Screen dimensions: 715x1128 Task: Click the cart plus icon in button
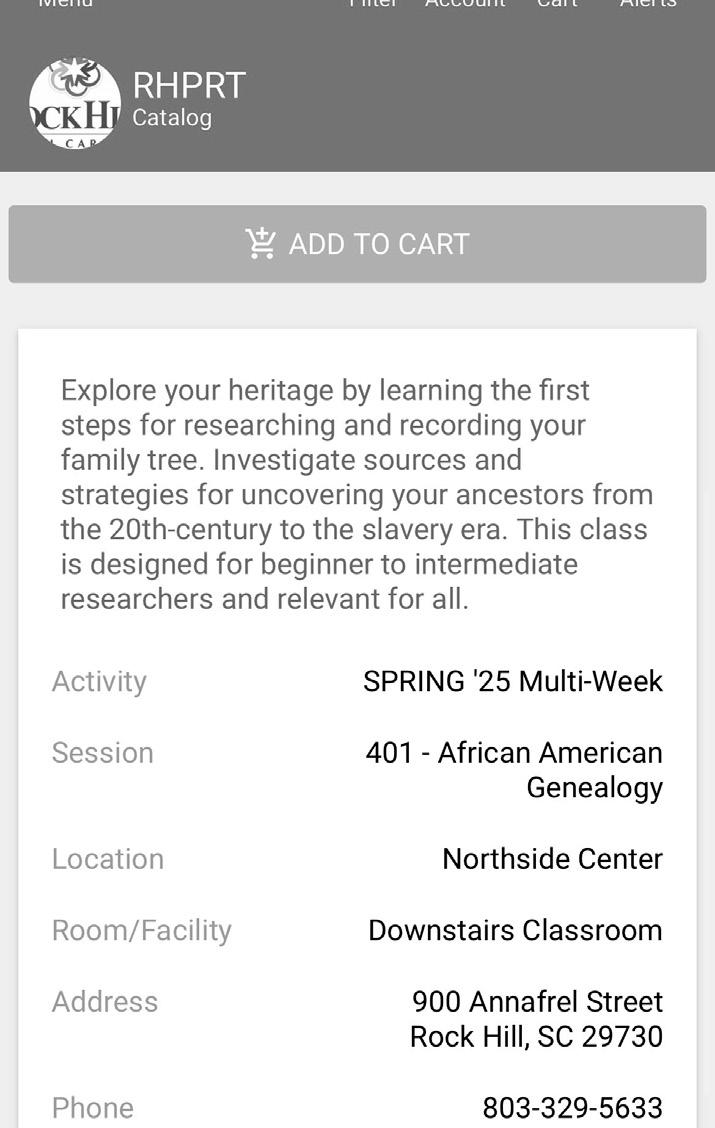pyautogui.click(x=260, y=243)
